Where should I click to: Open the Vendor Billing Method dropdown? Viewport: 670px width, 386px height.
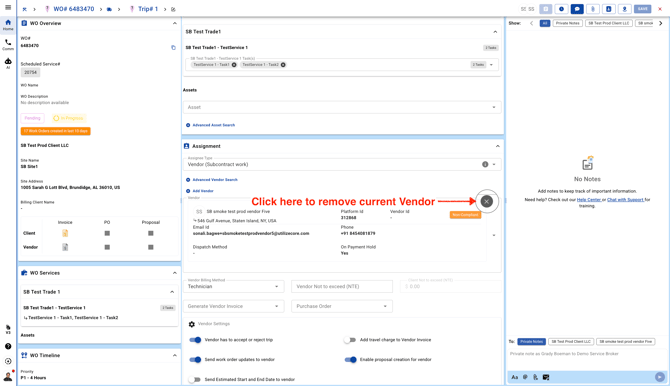click(x=234, y=286)
